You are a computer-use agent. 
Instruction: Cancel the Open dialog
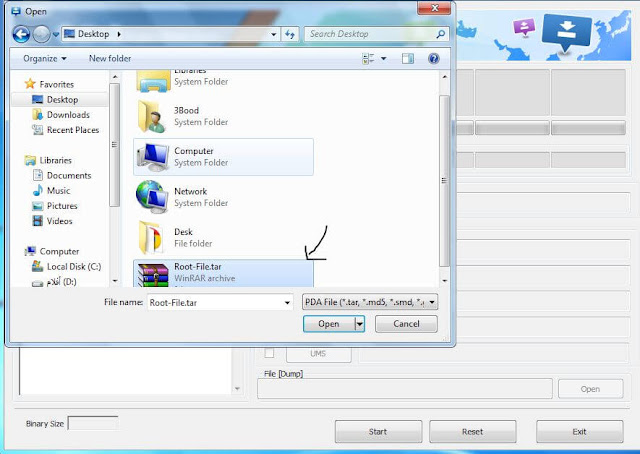point(406,324)
